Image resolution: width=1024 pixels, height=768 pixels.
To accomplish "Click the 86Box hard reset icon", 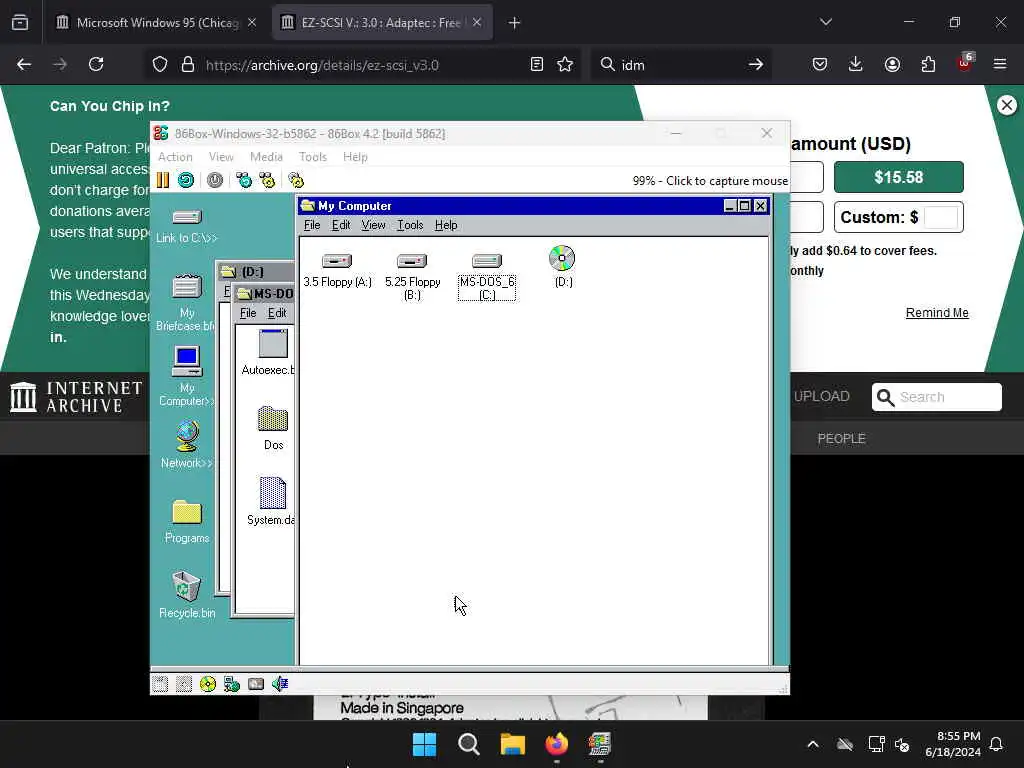I will (x=186, y=180).
